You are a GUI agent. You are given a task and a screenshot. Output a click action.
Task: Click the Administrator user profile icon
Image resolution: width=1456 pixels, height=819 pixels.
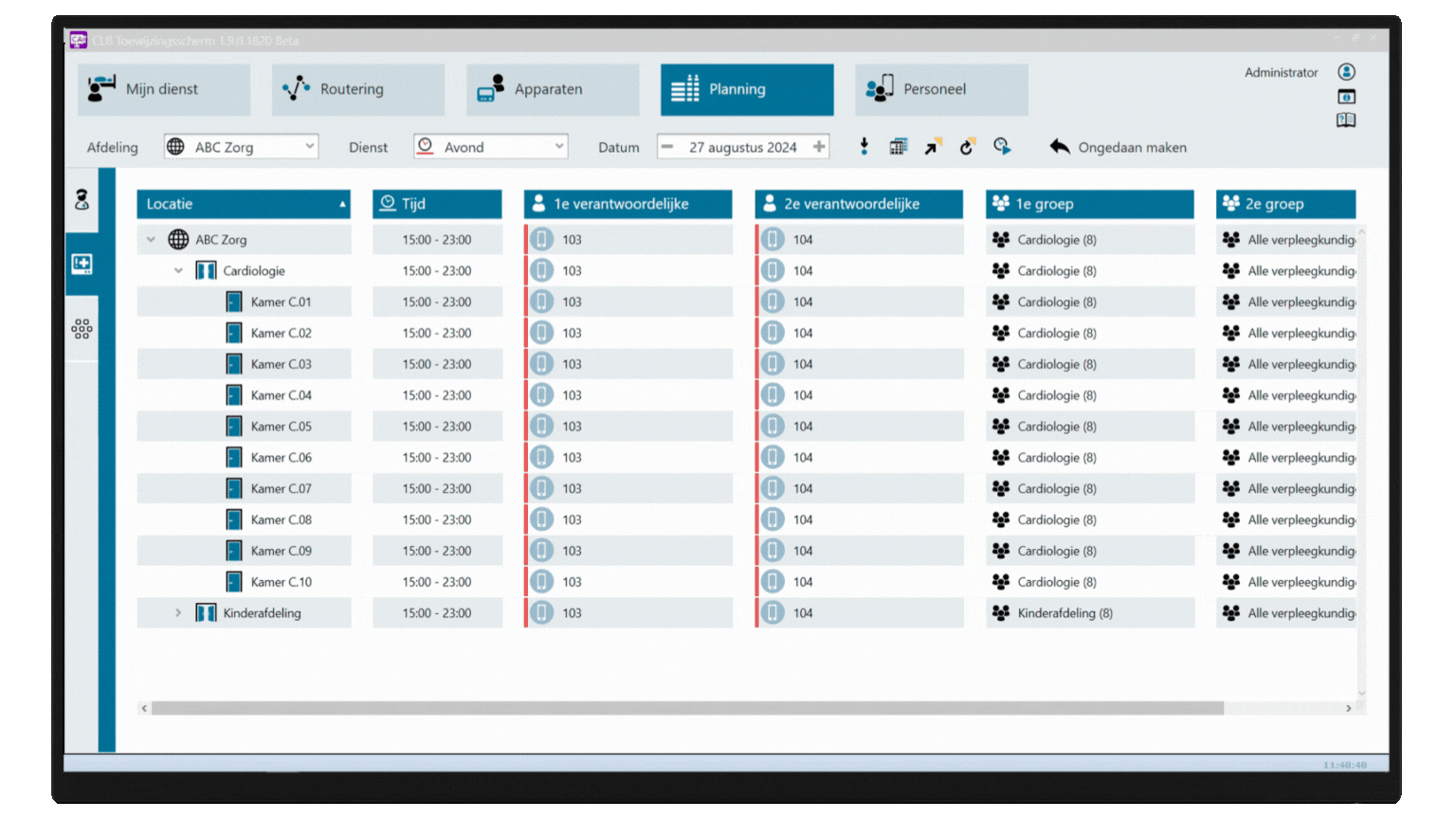click(1346, 72)
